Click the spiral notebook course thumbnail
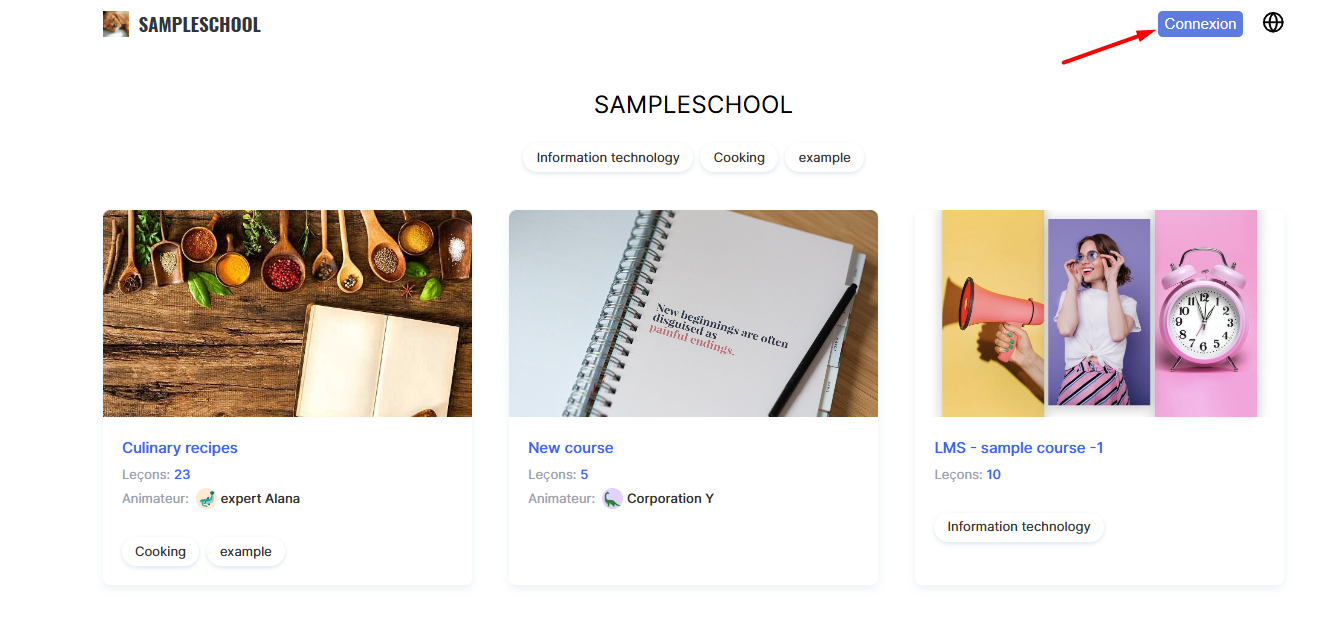Screen dimensions: 1326x617 click(693, 313)
